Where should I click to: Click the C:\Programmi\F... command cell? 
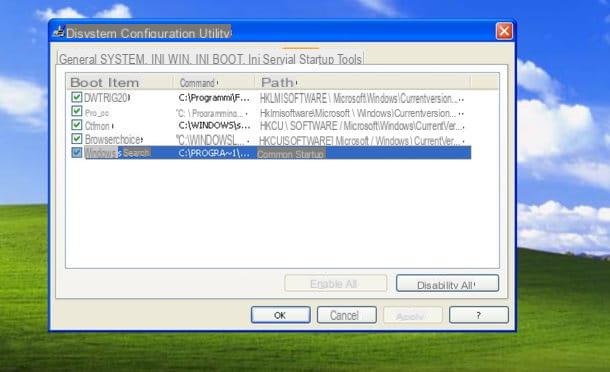[x=214, y=98]
